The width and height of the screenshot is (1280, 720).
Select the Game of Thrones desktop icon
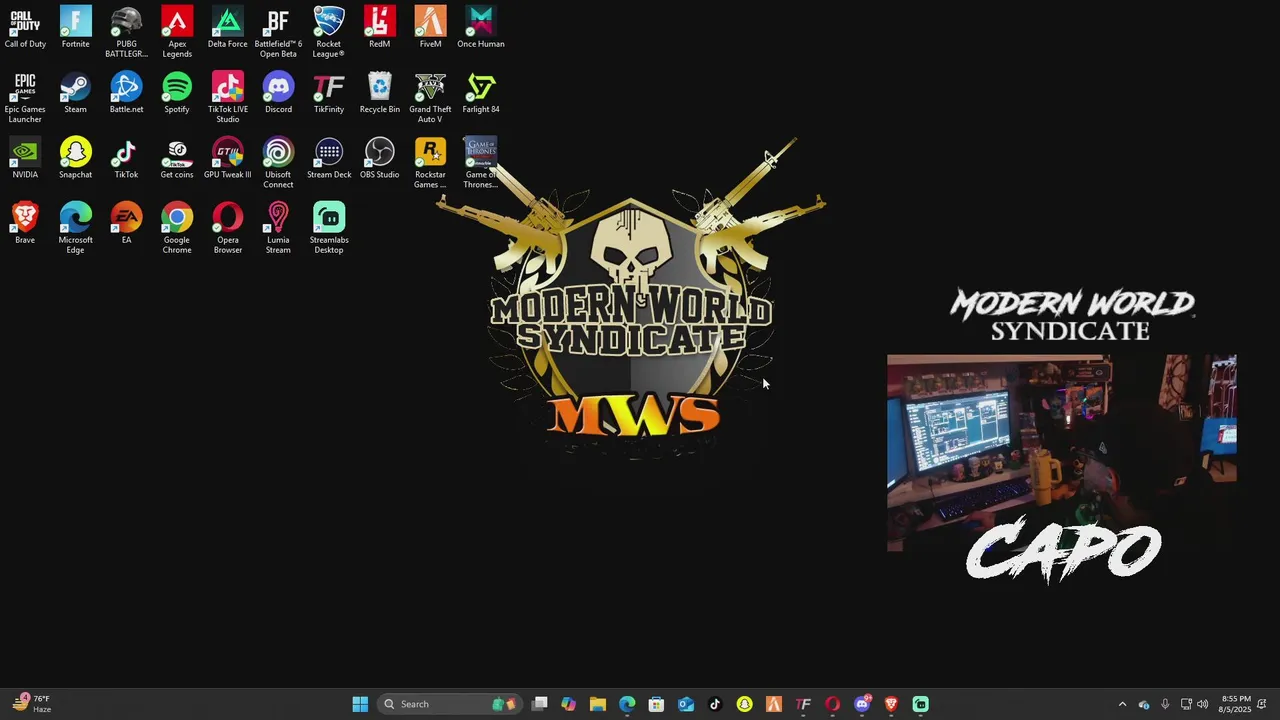481,163
